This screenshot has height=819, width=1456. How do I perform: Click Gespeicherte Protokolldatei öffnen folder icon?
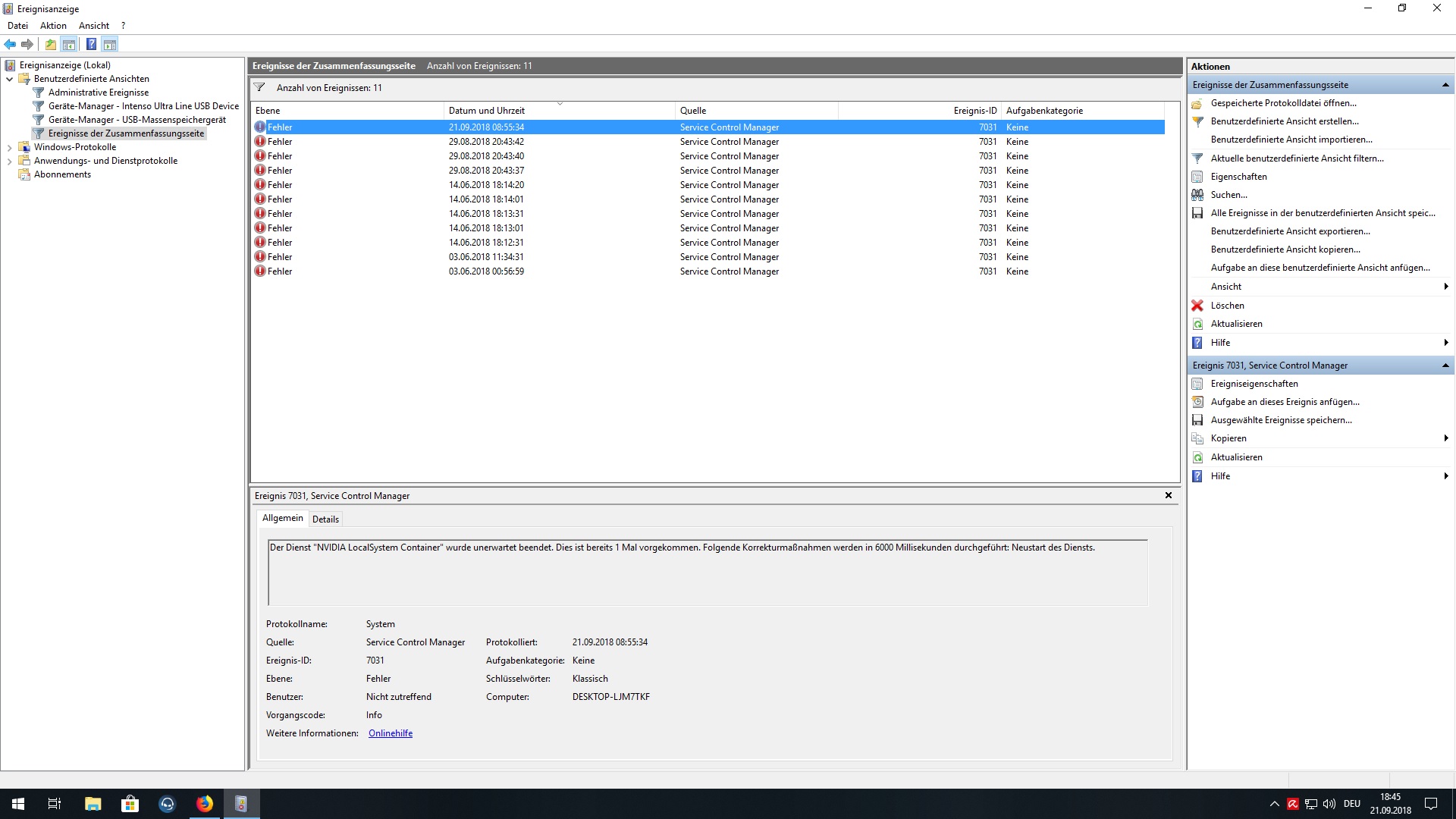click(x=1197, y=103)
